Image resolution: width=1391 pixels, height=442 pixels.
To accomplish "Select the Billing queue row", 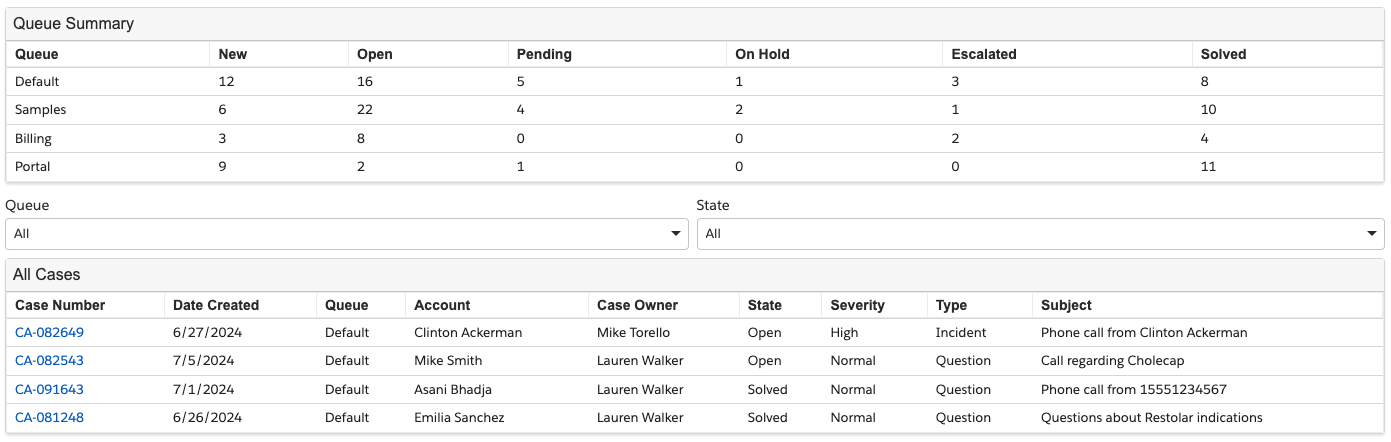I will [x=33, y=139].
